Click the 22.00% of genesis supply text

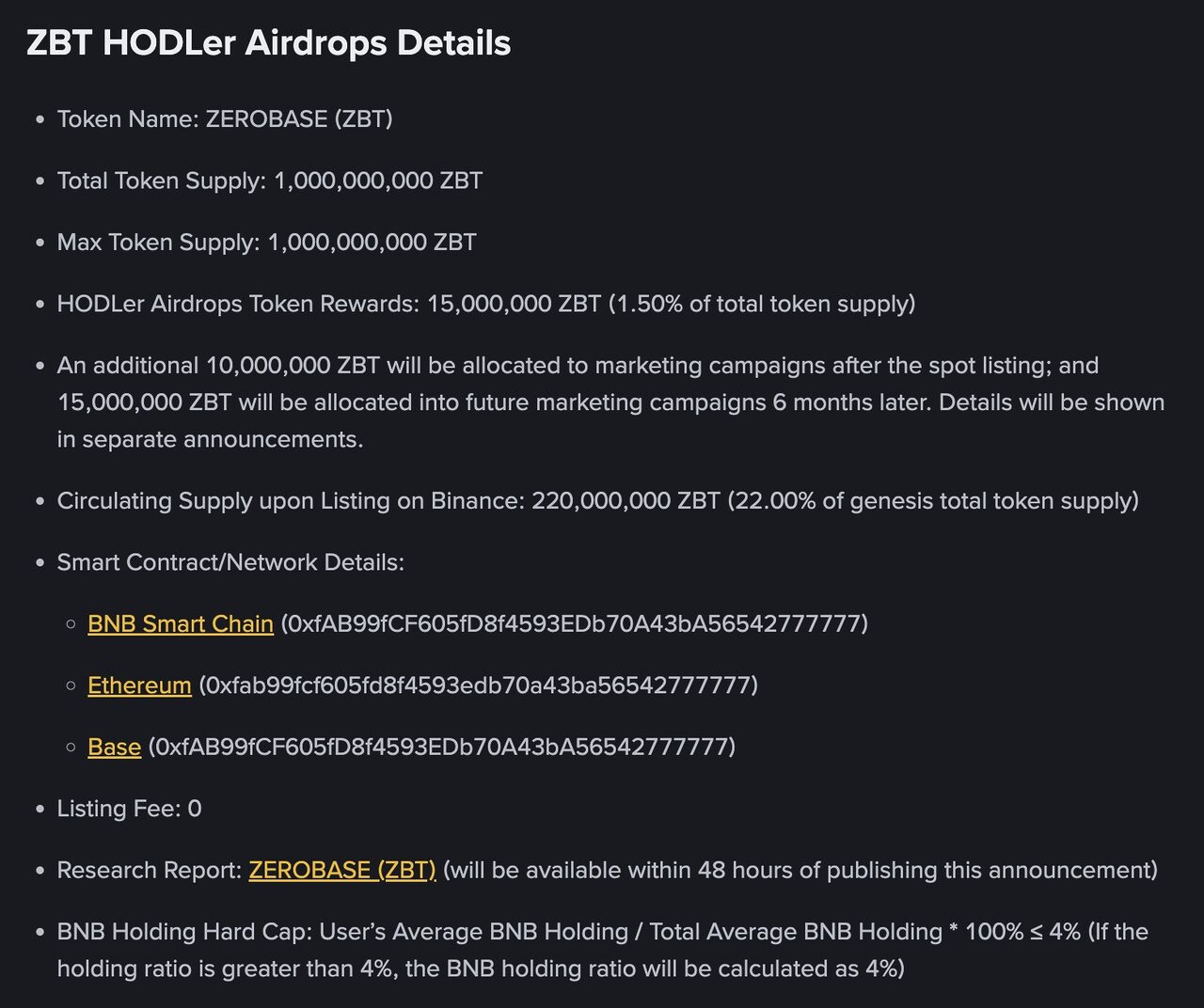(x=933, y=501)
